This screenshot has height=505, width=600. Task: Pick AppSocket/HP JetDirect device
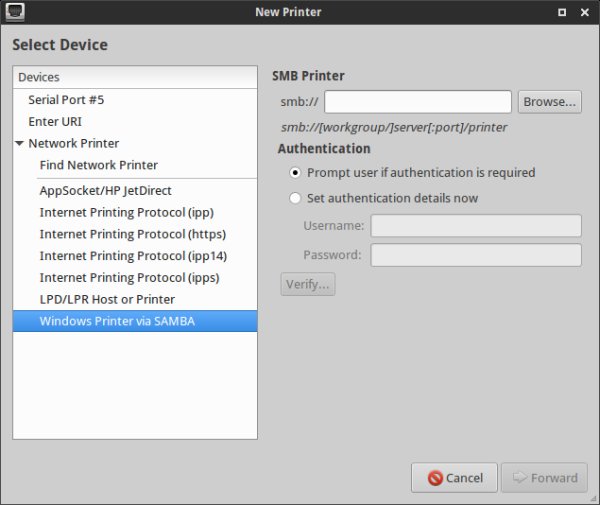(x=106, y=190)
